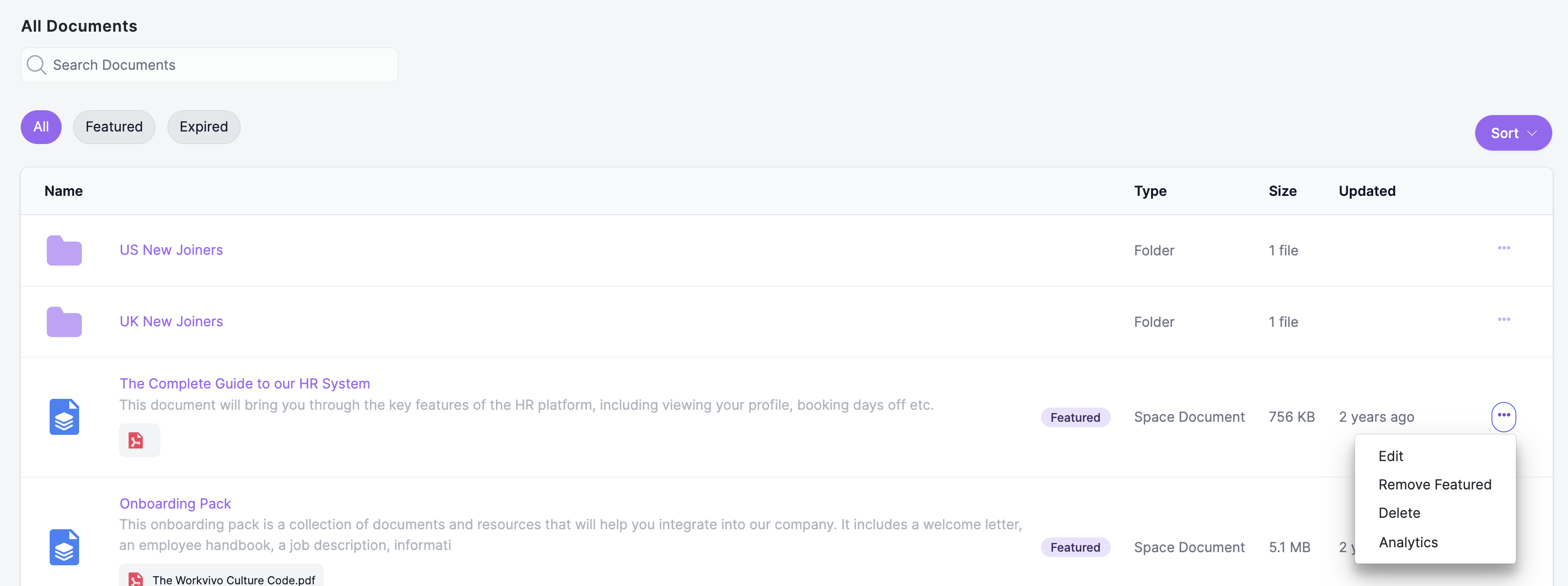Click the Featured badge on HR System guide

[1075, 417]
